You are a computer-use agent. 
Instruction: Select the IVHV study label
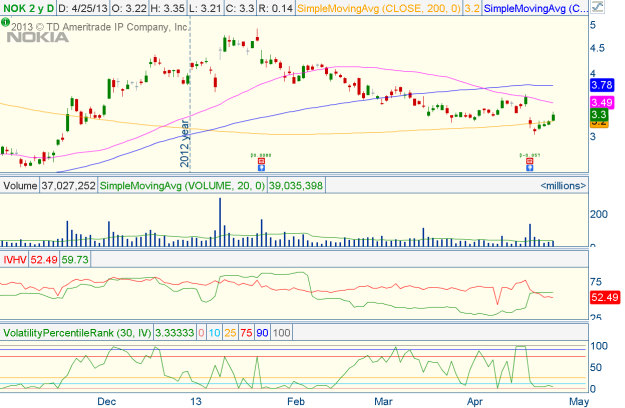(15, 259)
